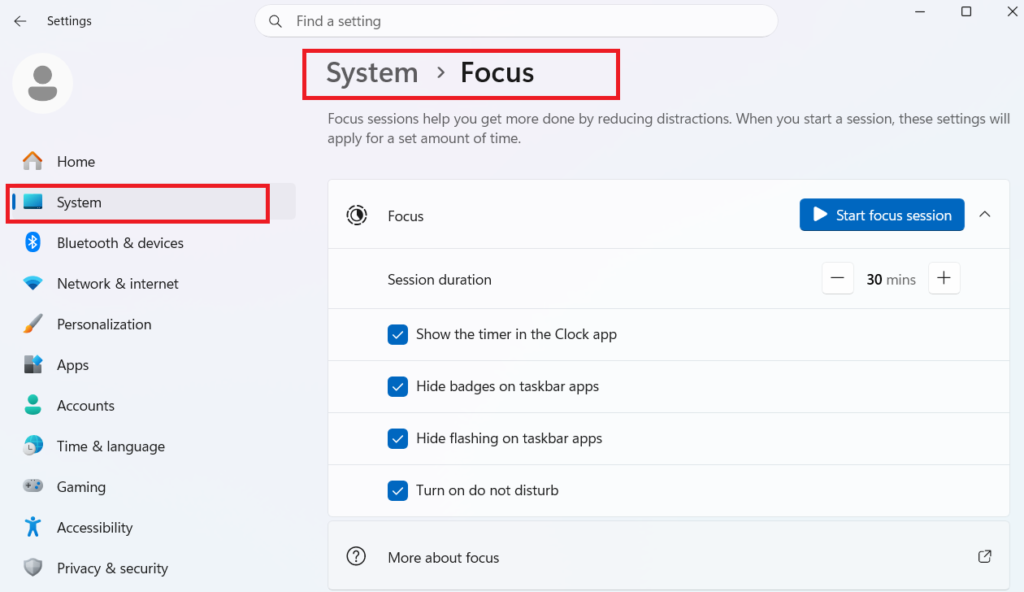
Task: Click the Personalization paintbrush icon
Action: click(x=33, y=323)
